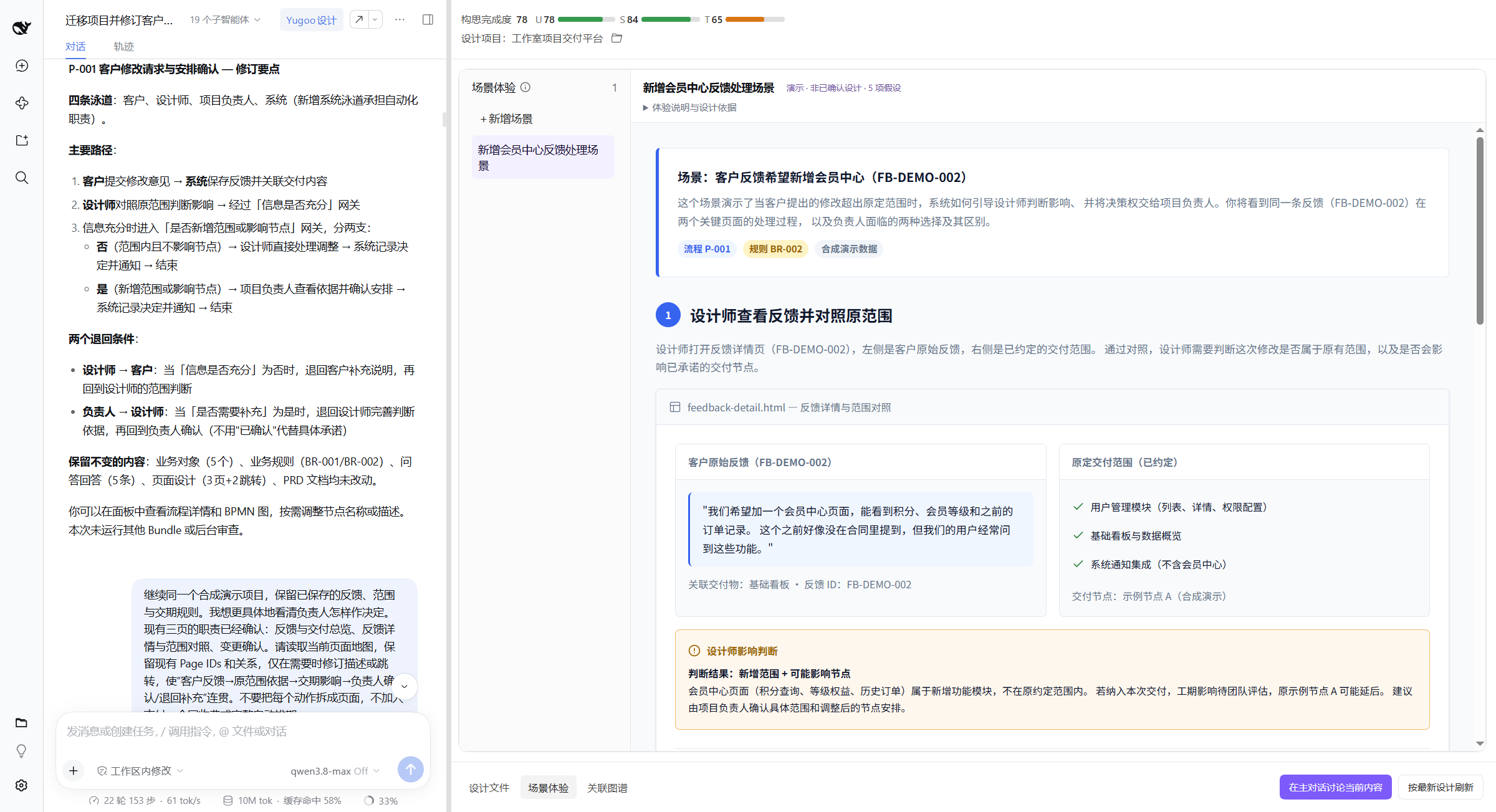The image size is (1496, 812).
Task: Expand the 19 个子智能体 dropdown
Action: pos(225,20)
